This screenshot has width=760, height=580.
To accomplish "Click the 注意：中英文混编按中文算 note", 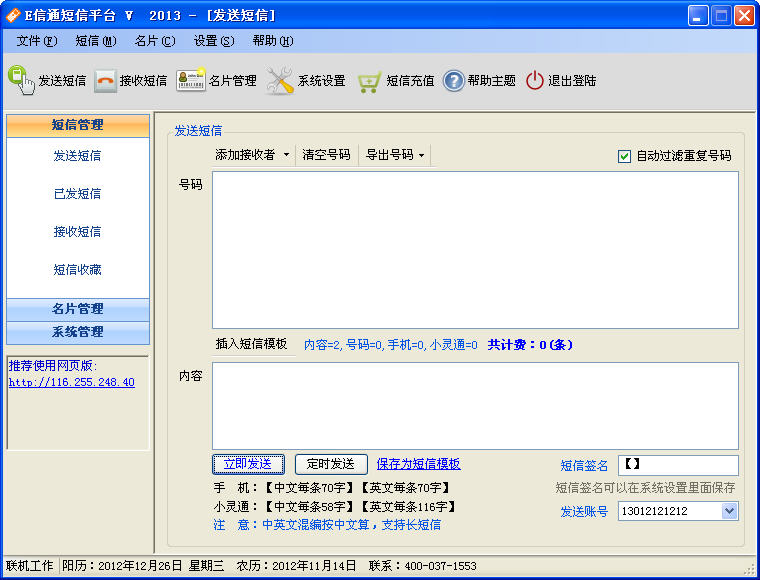I will (x=327, y=525).
